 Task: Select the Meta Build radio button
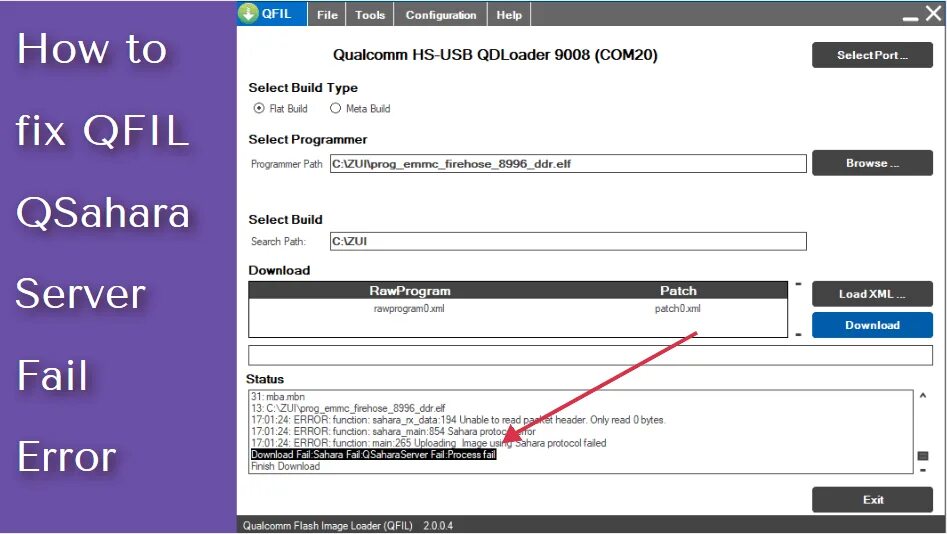335,108
